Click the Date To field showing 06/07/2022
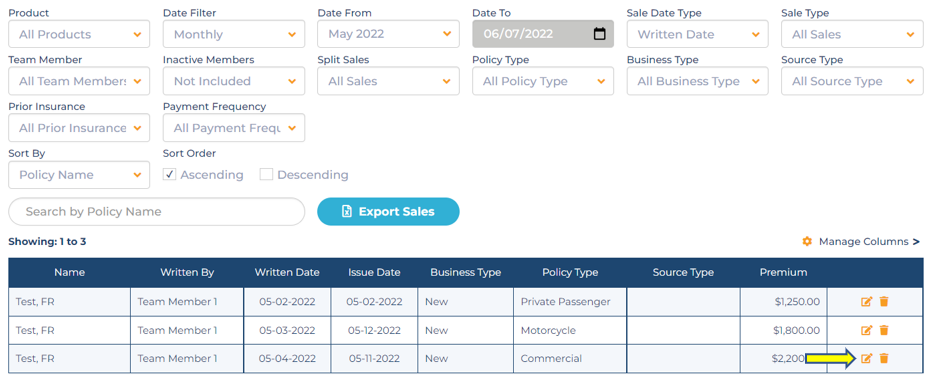The width and height of the screenshot is (932, 381). click(543, 34)
